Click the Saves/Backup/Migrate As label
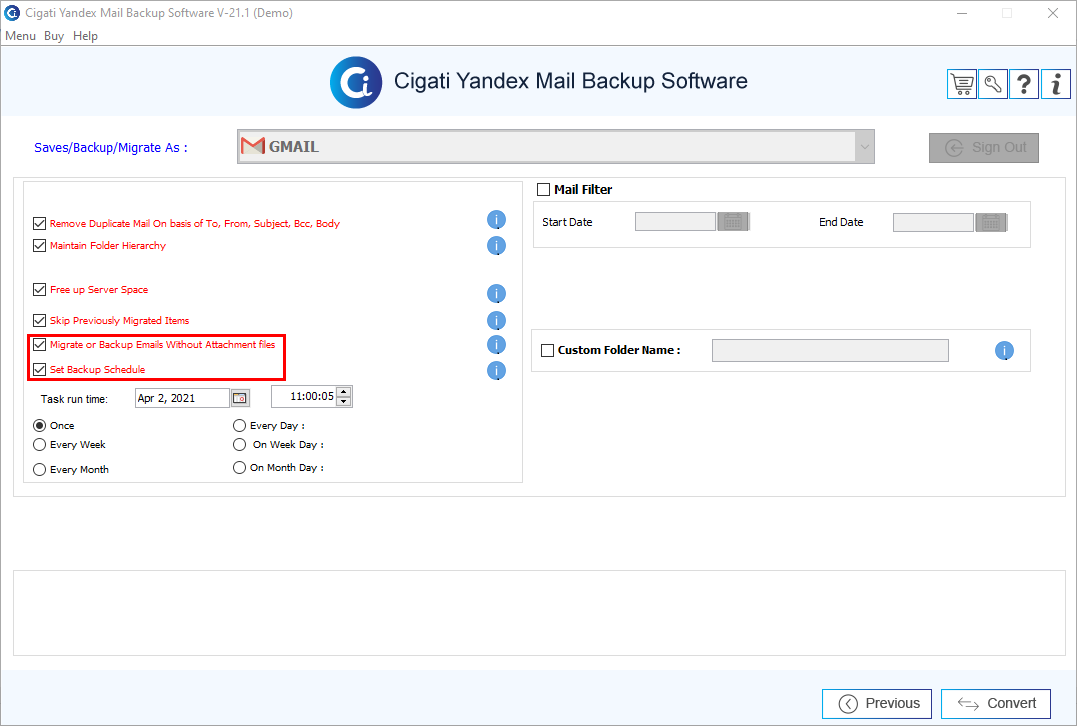The height and width of the screenshot is (726, 1077). 111,148
